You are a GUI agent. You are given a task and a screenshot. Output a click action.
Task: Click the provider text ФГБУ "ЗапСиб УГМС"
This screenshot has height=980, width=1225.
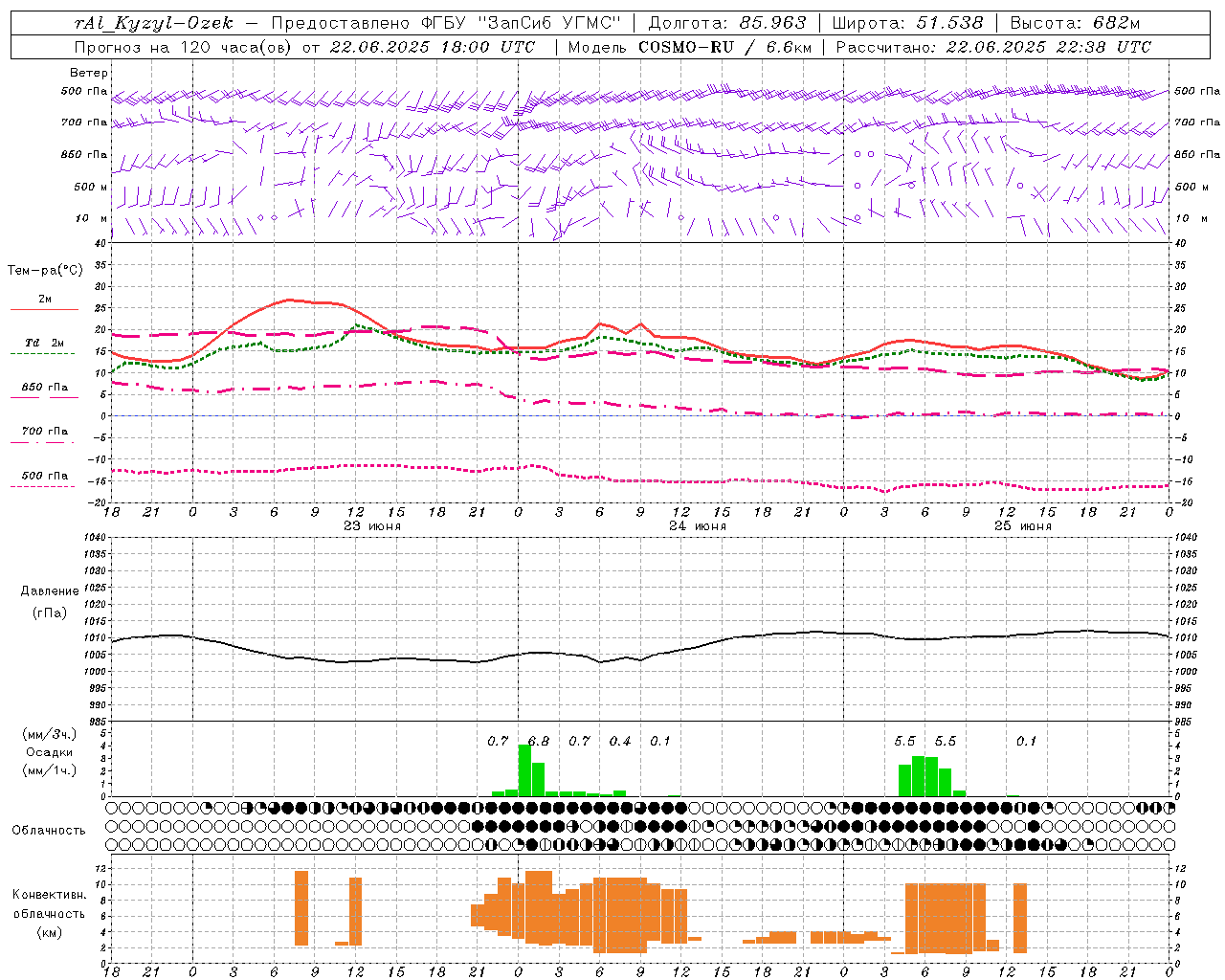[x=523, y=23]
